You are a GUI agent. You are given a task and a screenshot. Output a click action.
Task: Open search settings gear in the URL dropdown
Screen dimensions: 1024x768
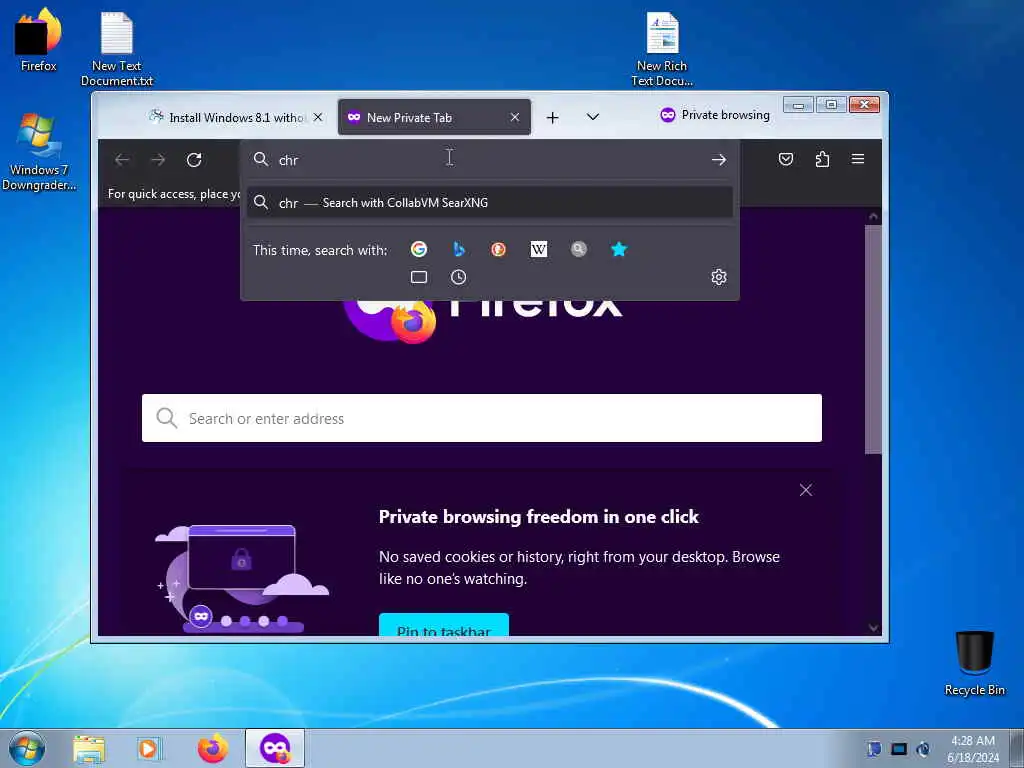tap(719, 277)
